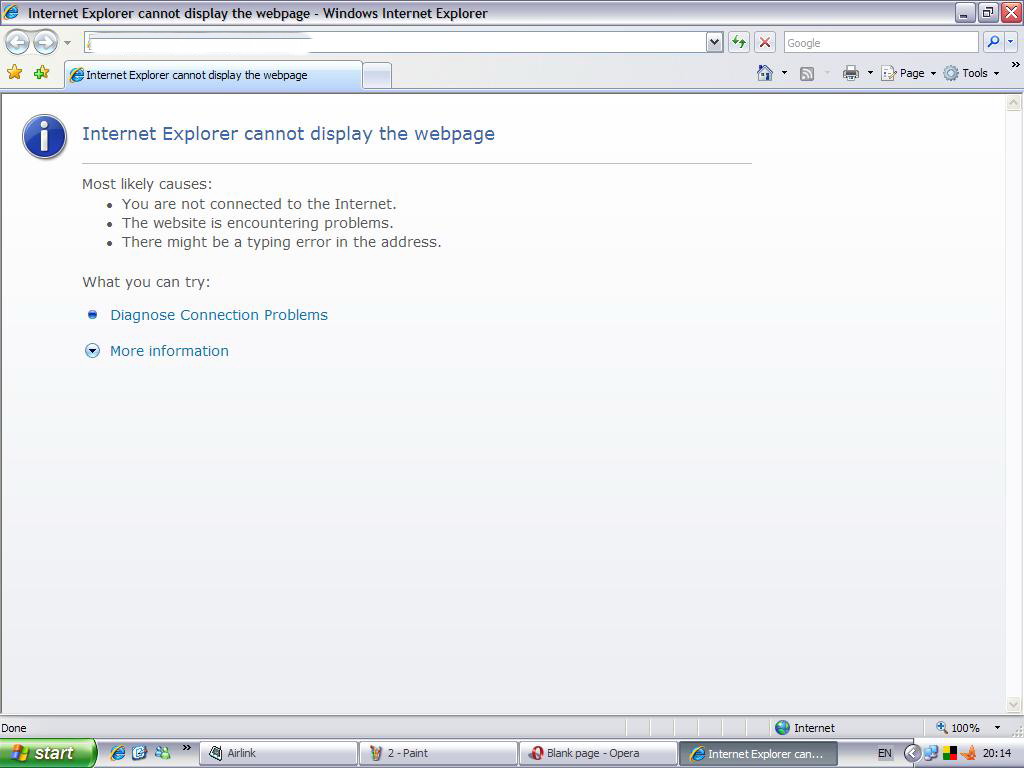Image resolution: width=1024 pixels, height=768 pixels.
Task: Switch to the Airlink taskbar window
Action: pyautogui.click(x=278, y=753)
